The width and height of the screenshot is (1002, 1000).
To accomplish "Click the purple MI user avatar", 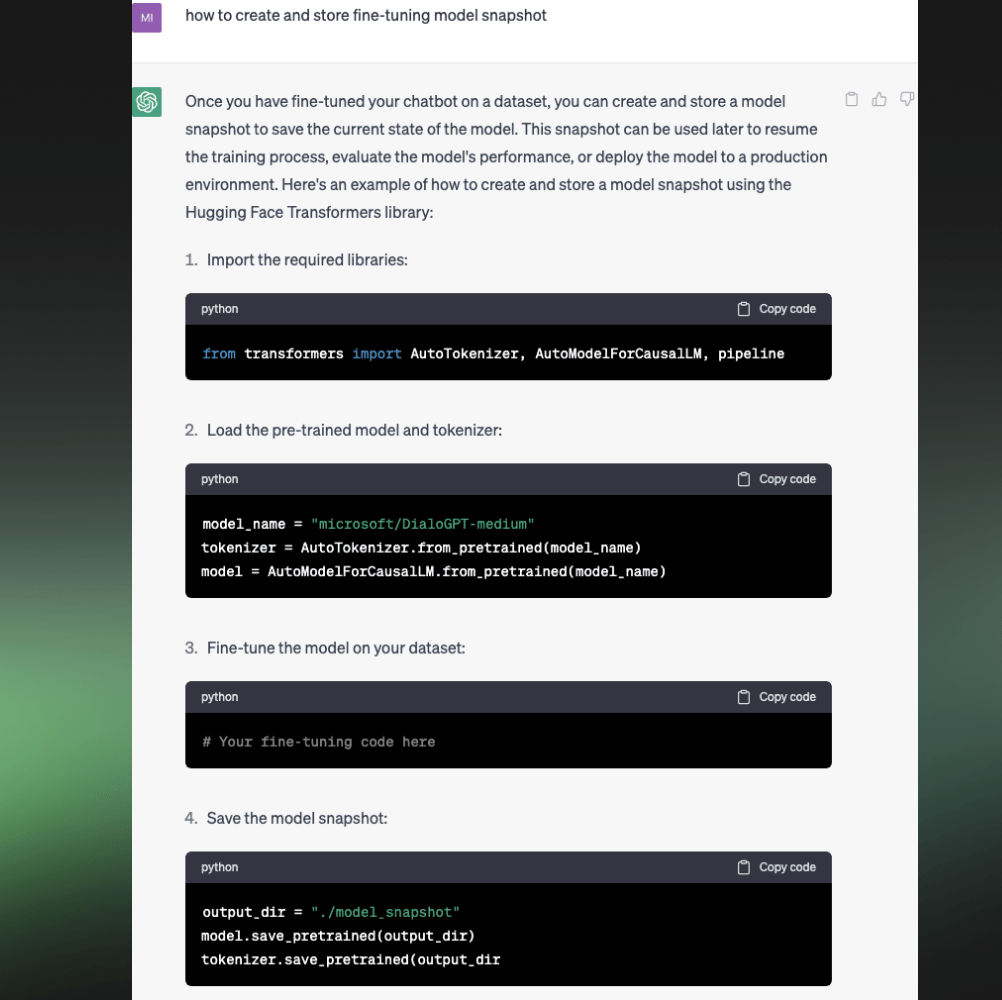I will click(x=146, y=17).
